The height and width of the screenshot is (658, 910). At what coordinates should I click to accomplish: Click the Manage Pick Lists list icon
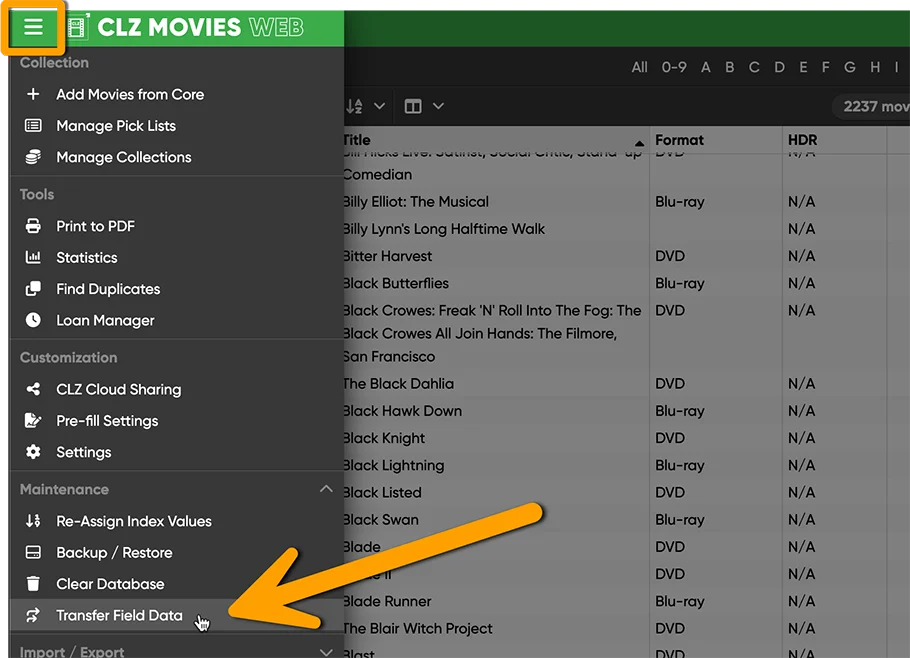point(33,125)
